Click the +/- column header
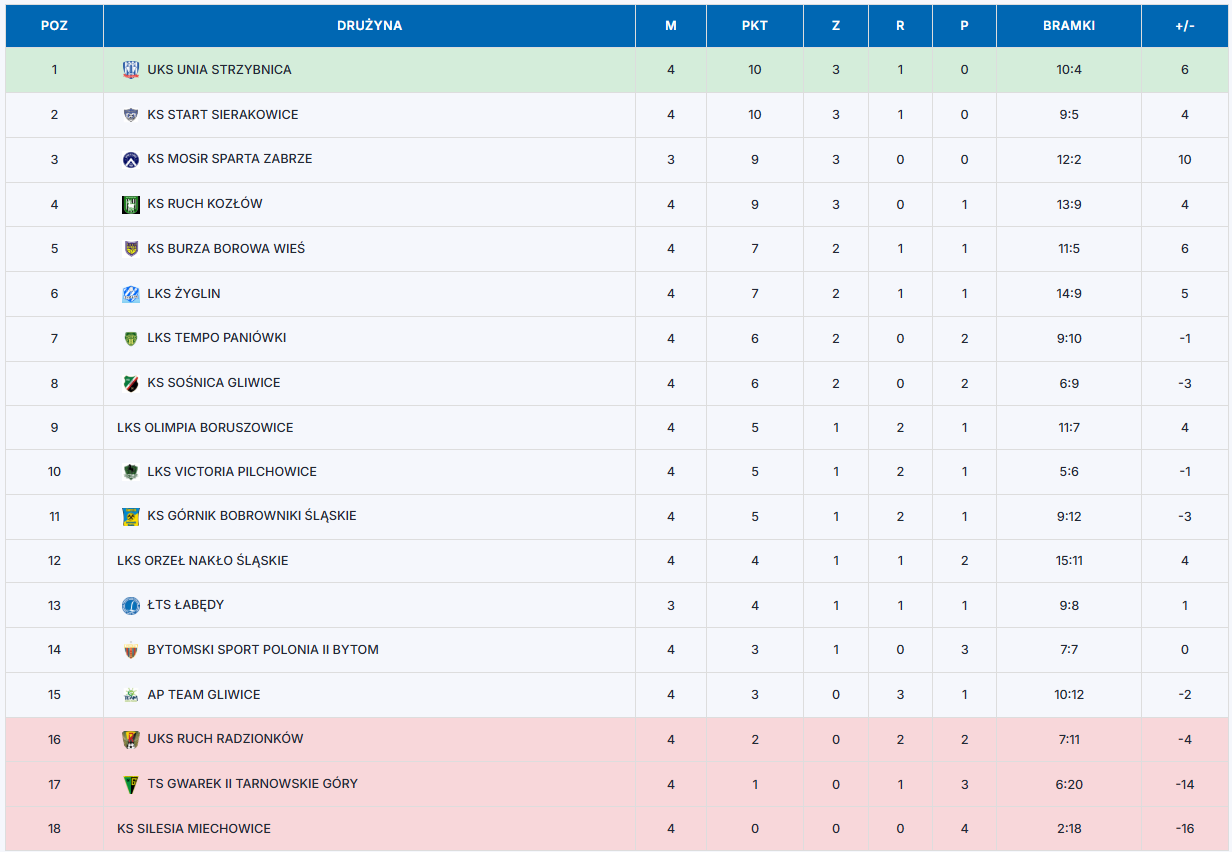The width and height of the screenshot is (1232, 852). click(x=1185, y=26)
